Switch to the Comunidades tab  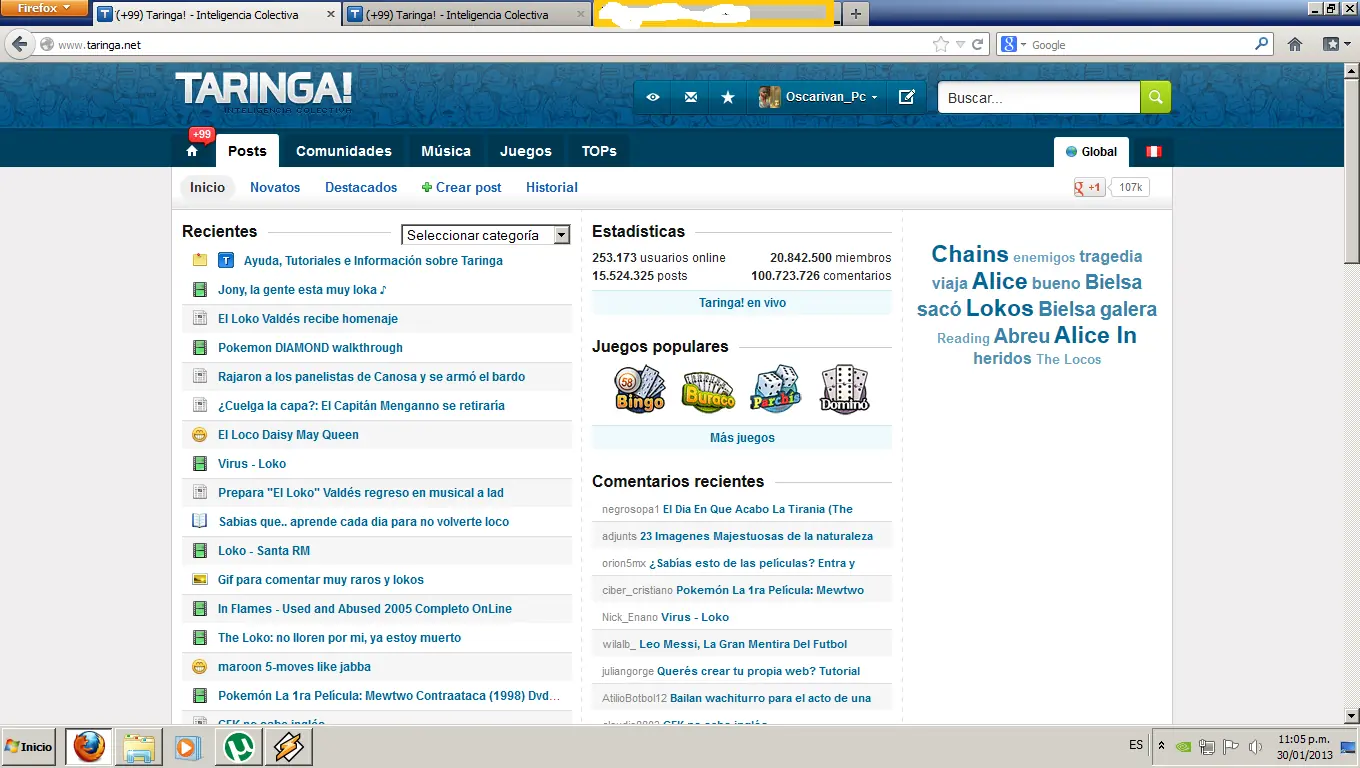(344, 151)
